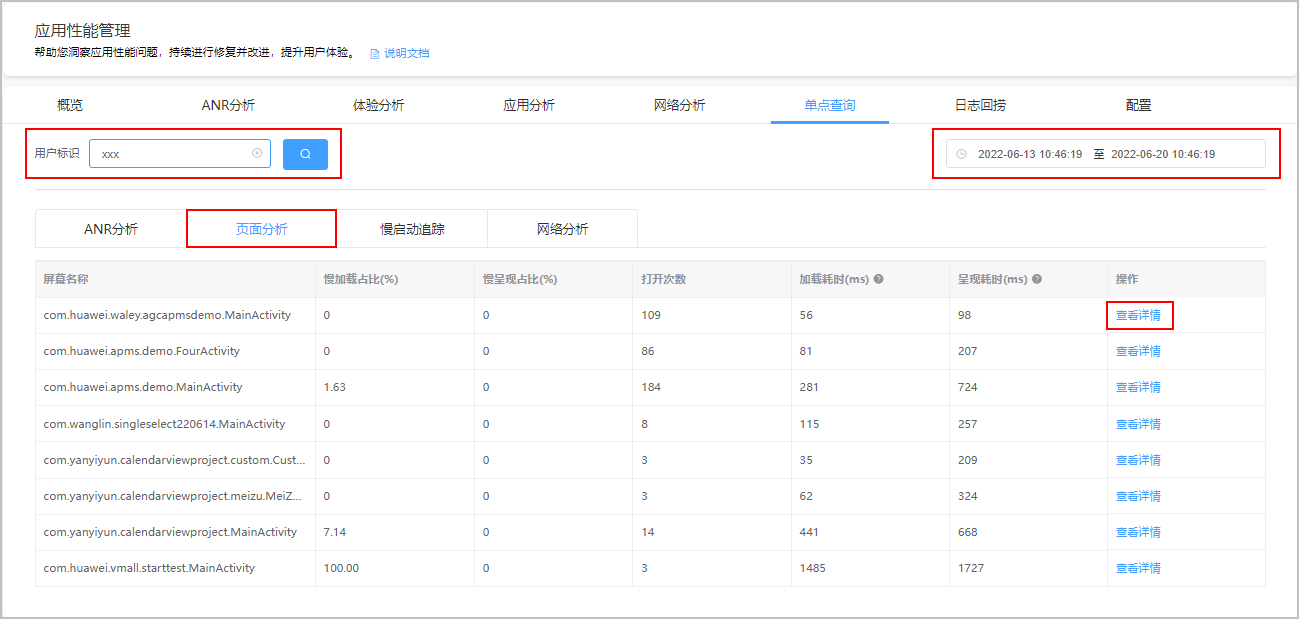Click slow load value 7.14
This screenshot has height=619, width=1299.
[x=335, y=532]
